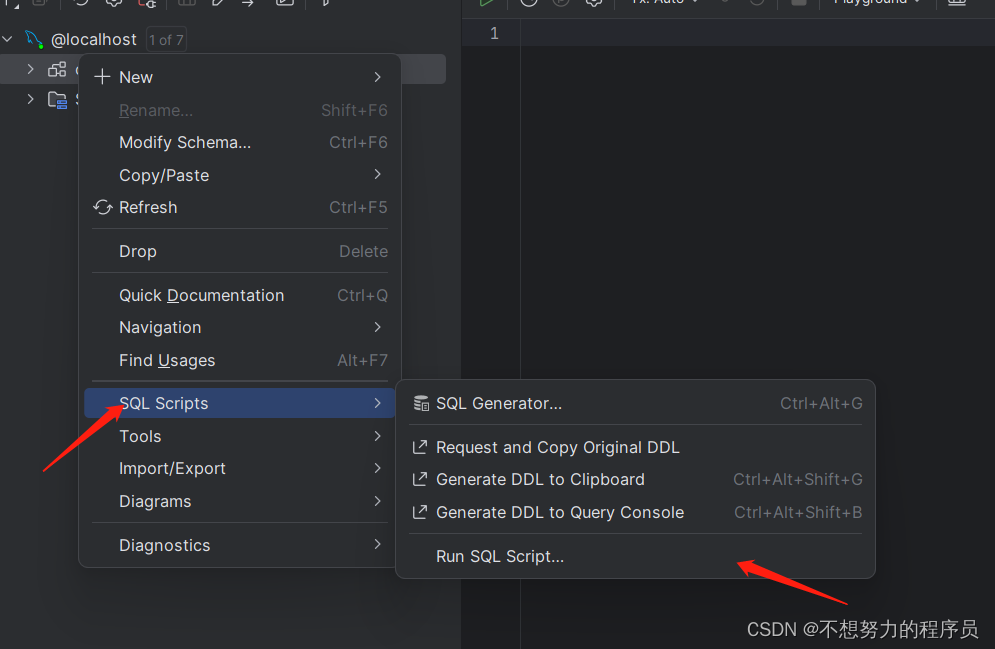
Task: Click the schema icon in the selected tree row
Action: (x=57, y=69)
